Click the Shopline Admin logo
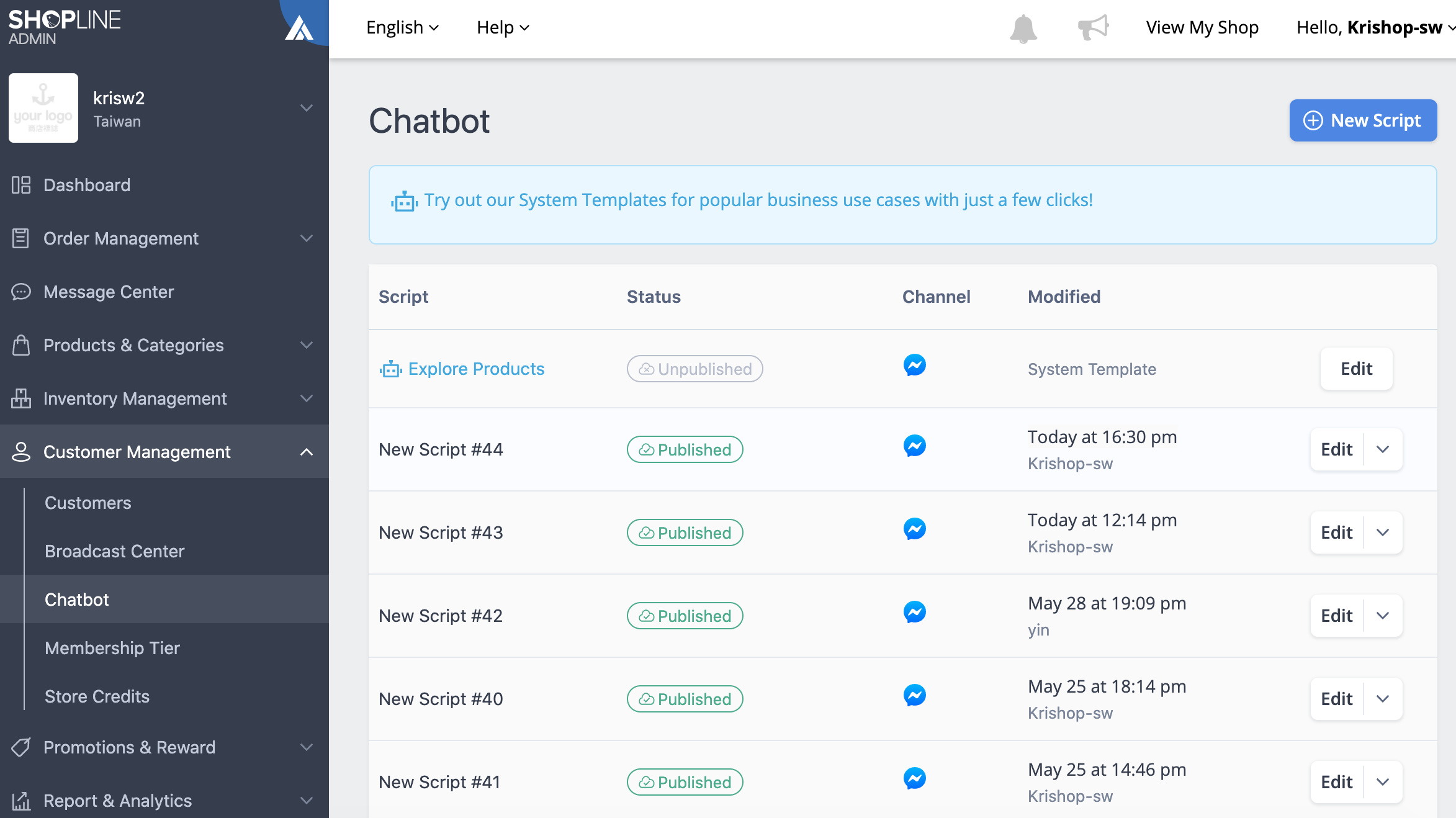This screenshot has height=818, width=1456. (x=65, y=27)
